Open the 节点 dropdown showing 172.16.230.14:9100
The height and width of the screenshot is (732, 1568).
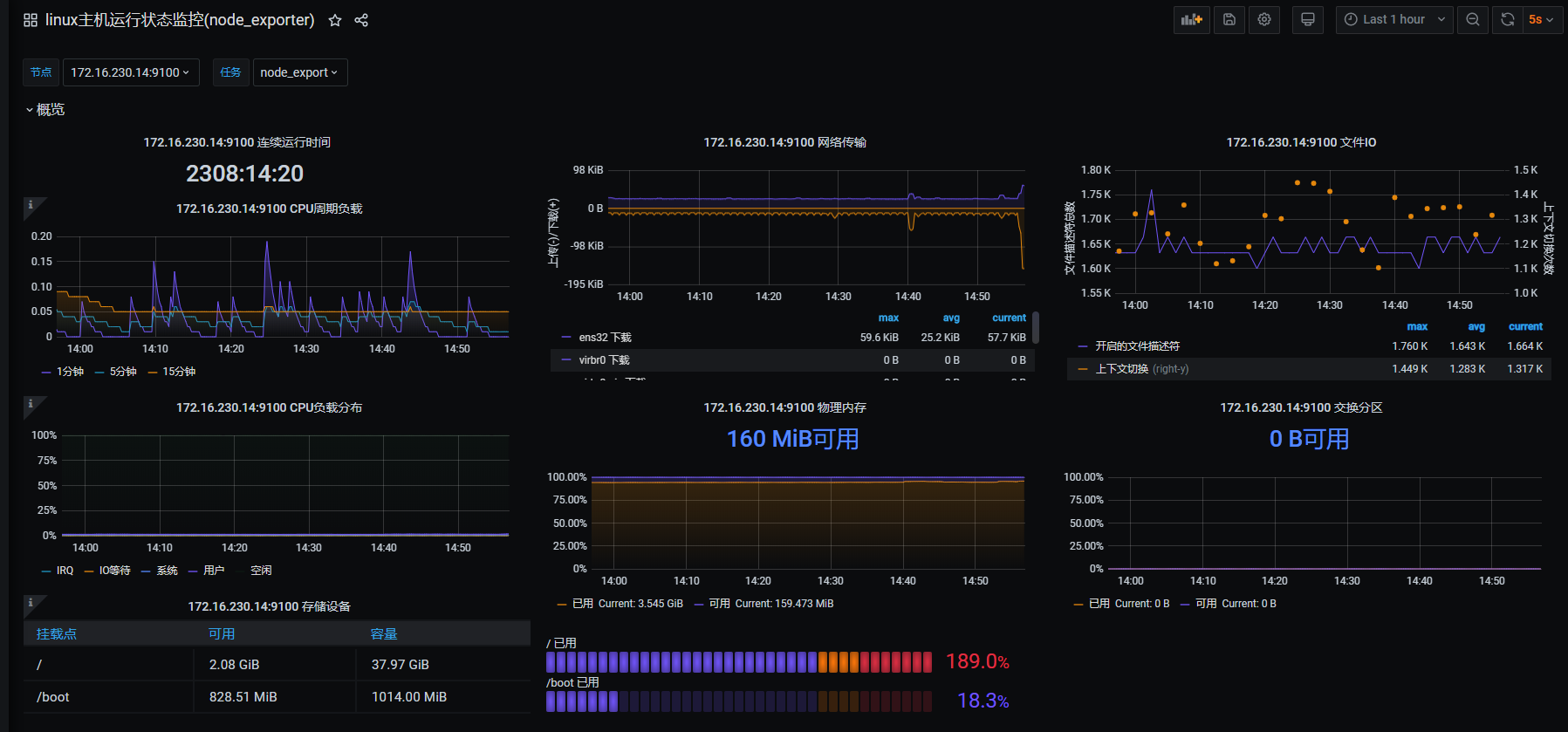click(x=131, y=72)
